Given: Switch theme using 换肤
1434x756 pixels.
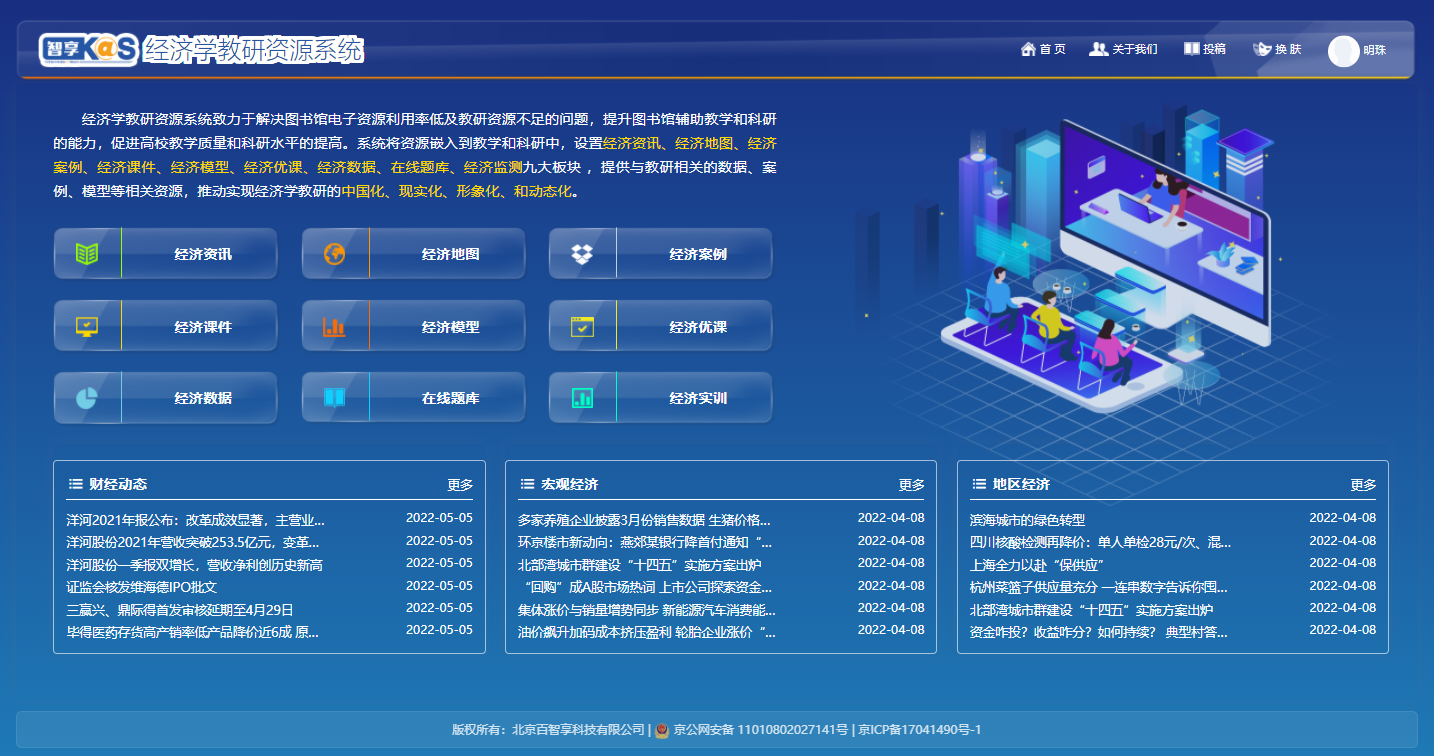Looking at the screenshot, I should [1278, 49].
